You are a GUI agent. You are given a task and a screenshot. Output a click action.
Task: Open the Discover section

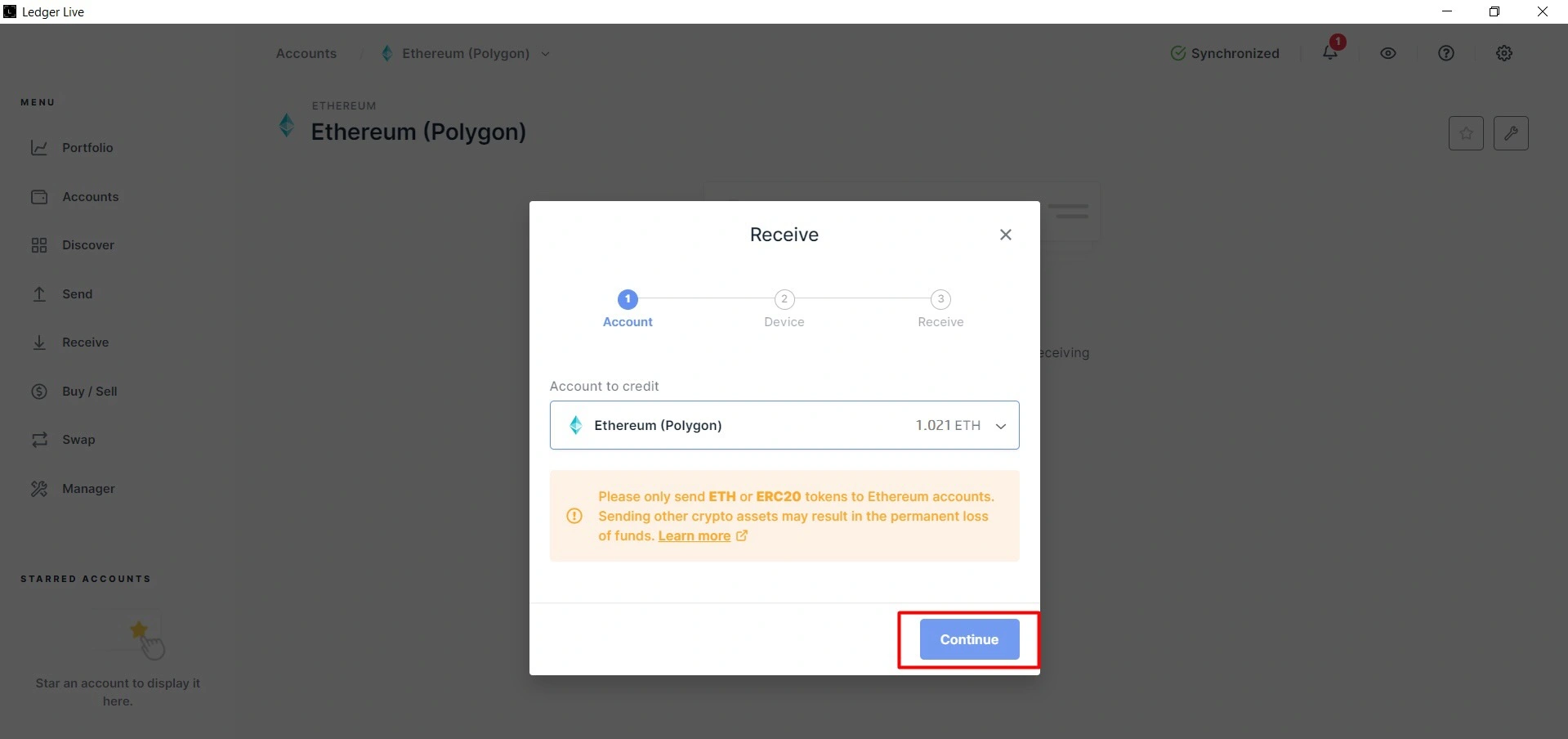tap(87, 245)
